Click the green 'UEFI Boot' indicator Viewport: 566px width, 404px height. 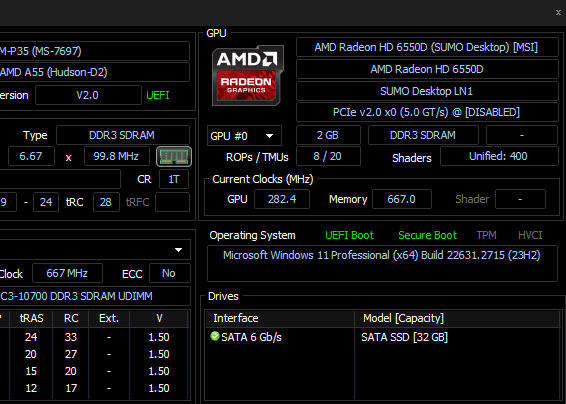[349, 235]
